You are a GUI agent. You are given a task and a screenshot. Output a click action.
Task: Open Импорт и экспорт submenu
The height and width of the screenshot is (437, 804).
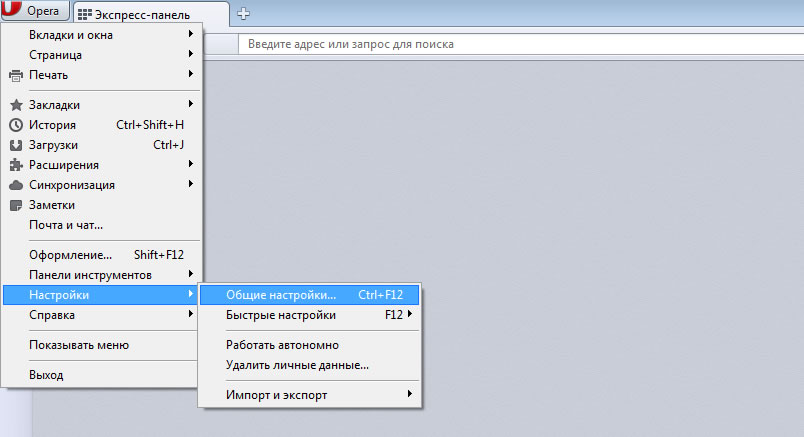[x=310, y=395]
